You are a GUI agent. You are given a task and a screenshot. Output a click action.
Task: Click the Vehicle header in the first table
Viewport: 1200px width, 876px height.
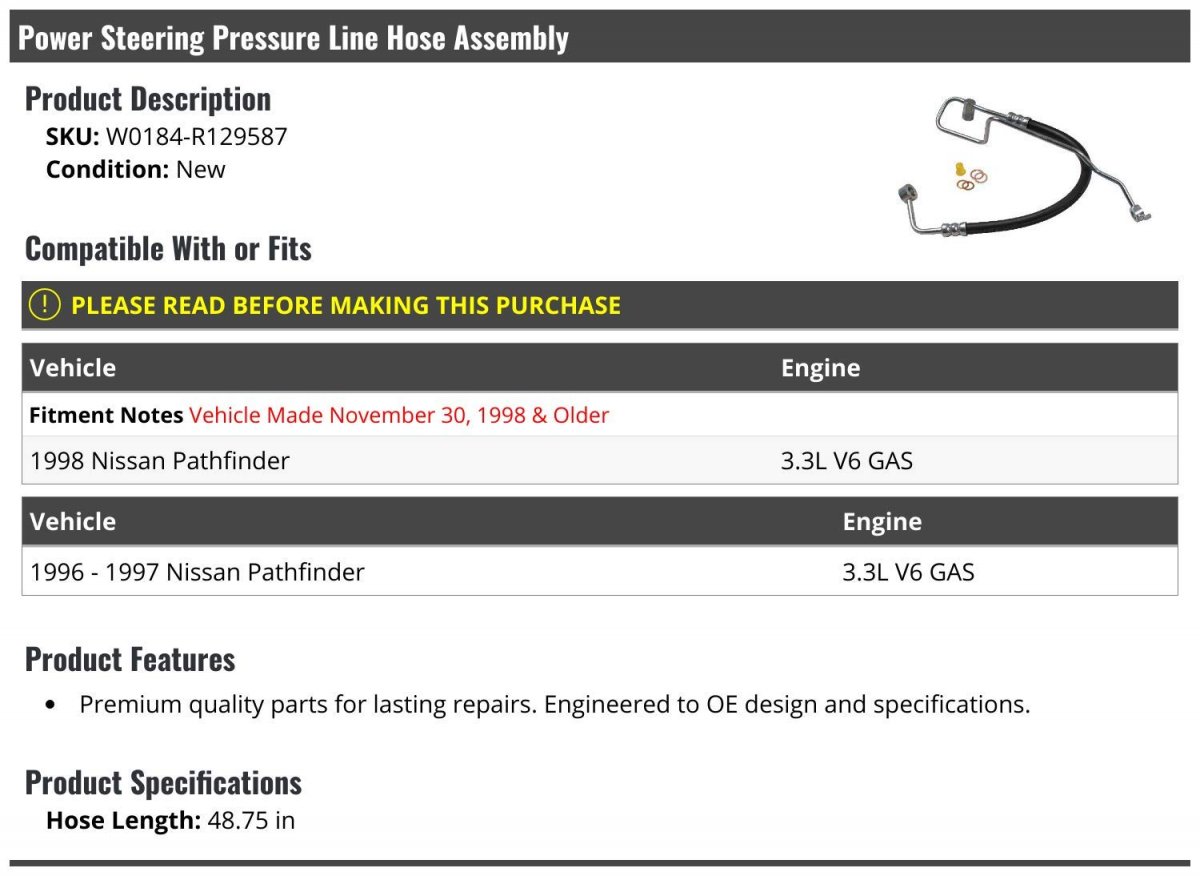tap(73, 368)
